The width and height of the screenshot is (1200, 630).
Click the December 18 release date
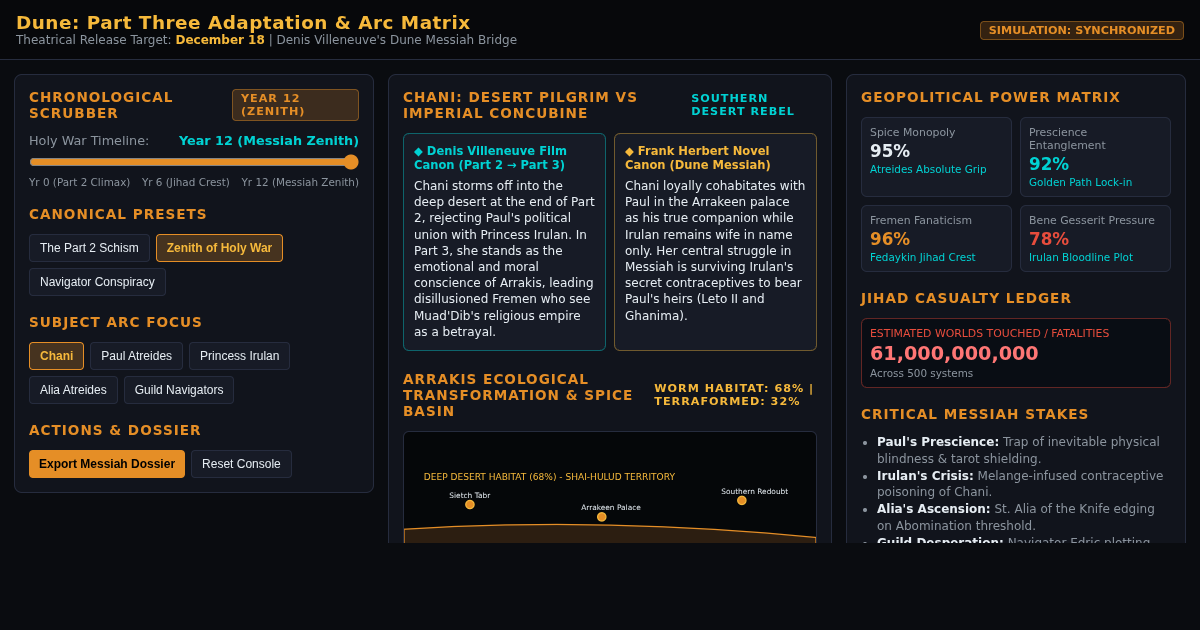point(220,40)
